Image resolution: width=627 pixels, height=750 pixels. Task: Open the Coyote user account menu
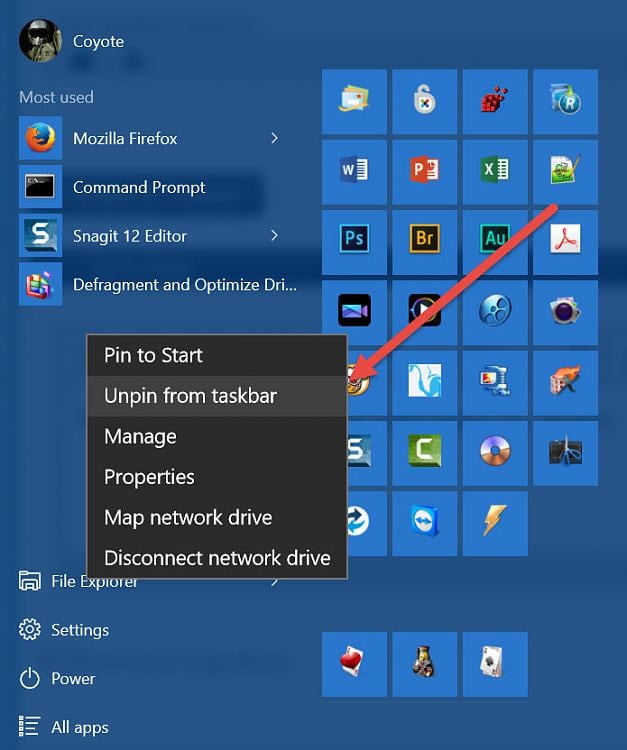tap(72, 41)
